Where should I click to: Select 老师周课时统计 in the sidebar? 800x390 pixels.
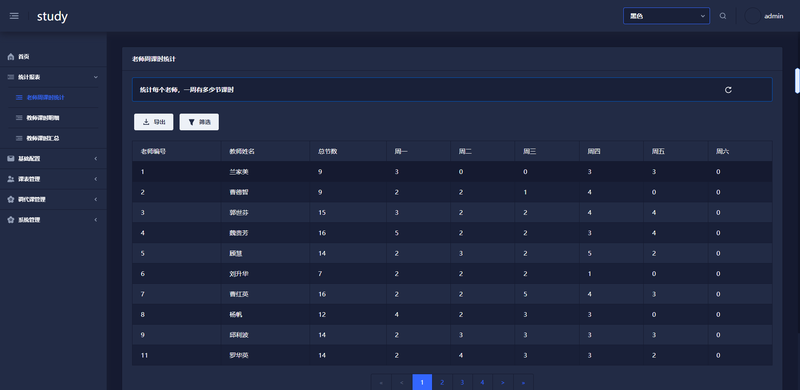(45, 98)
